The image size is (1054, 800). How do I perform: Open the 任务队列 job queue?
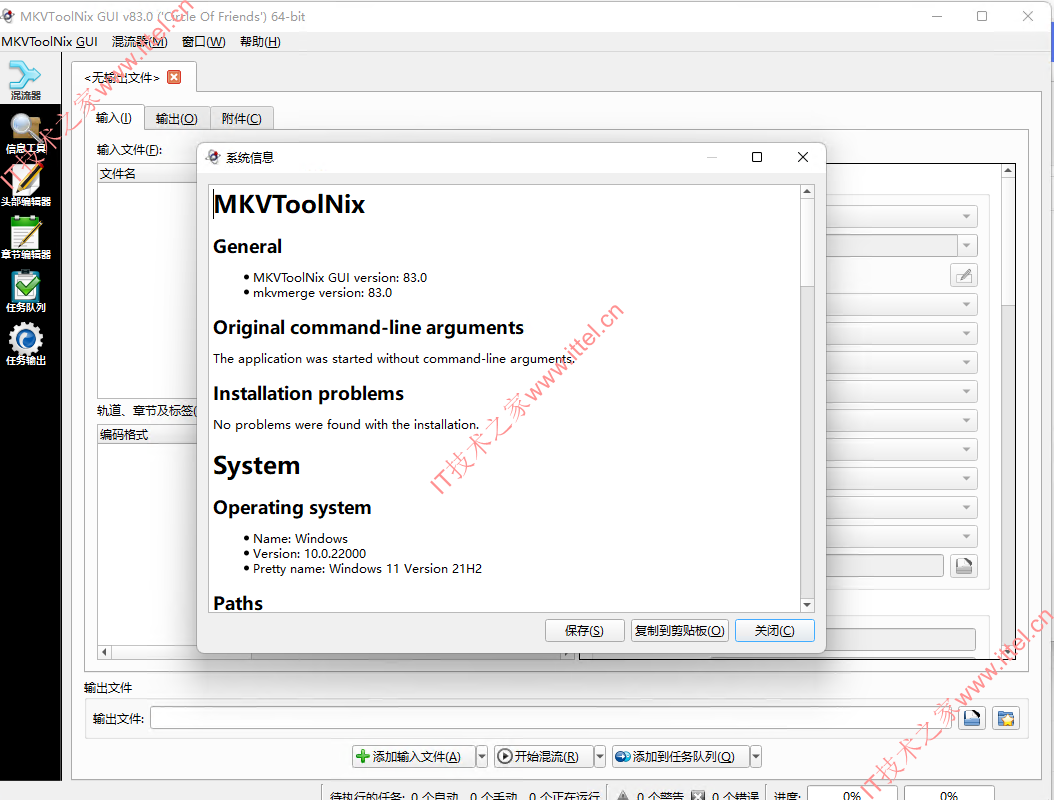[26, 292]
